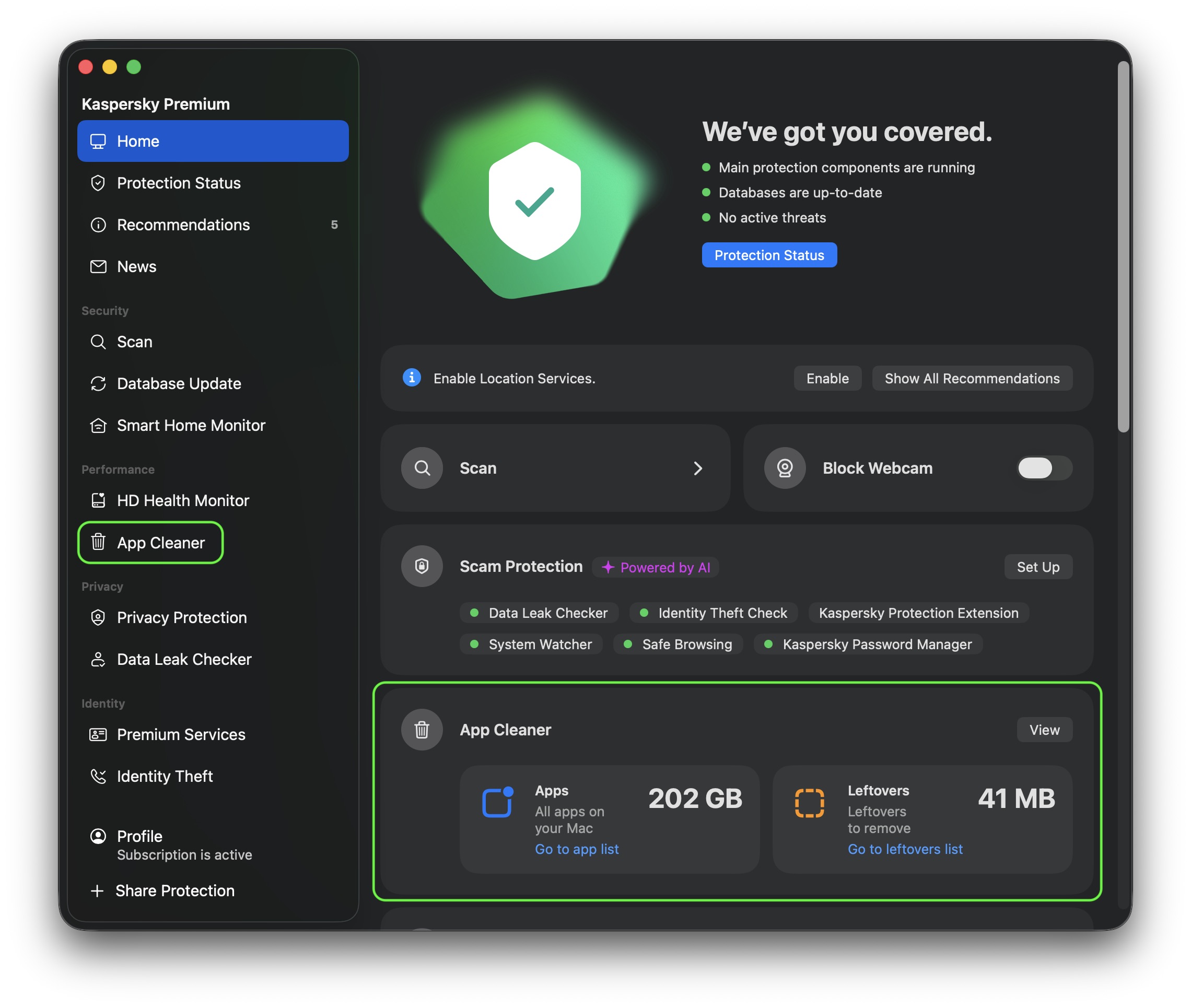Click the HD Health Monitor disk icon

[x=98, y=500]
